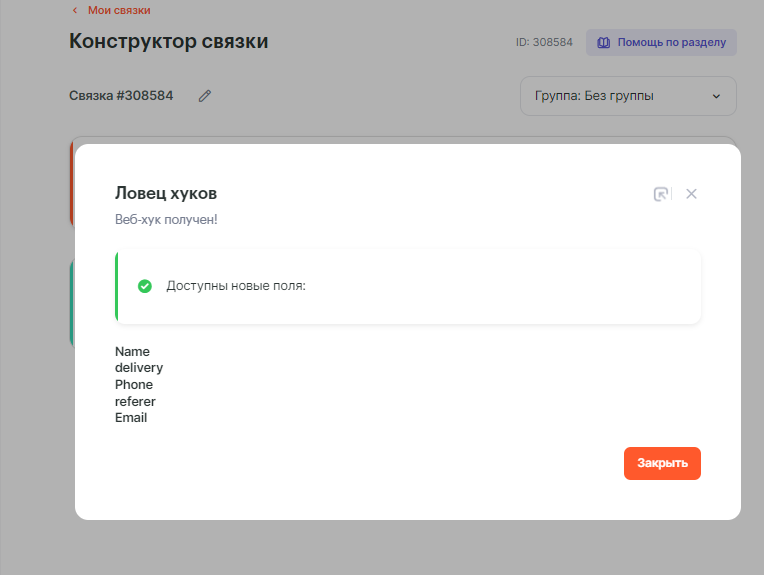Click the Phone field entry

[134, 385]
